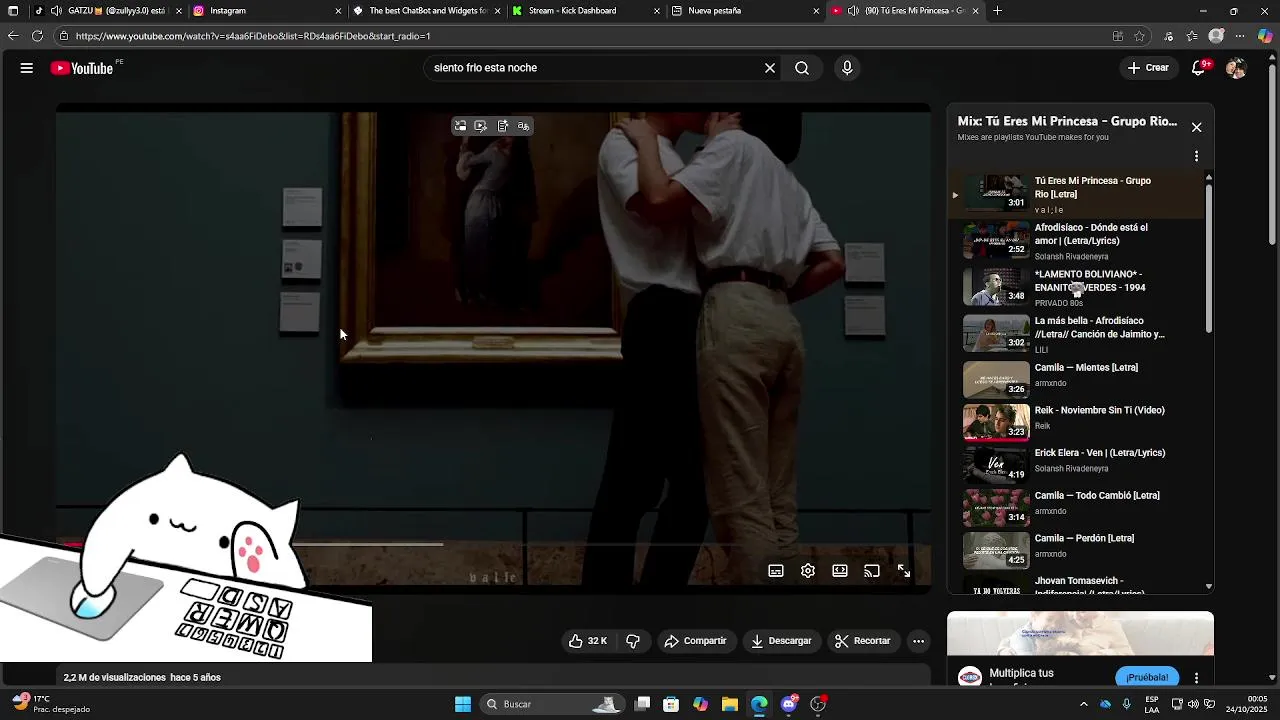Screen dimensions: 1280x720
Task: Open the weather widget showing 17°C
Action: coord(50,704)
